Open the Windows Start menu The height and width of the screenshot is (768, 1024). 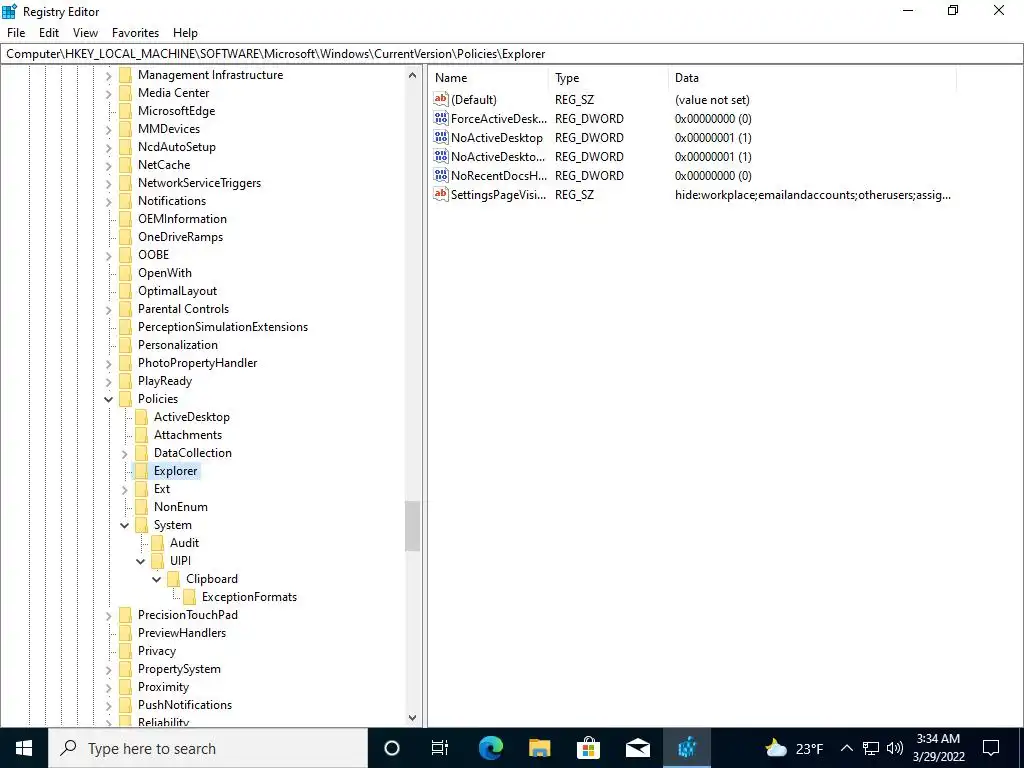pyautogui.click(x=24, y=748)
